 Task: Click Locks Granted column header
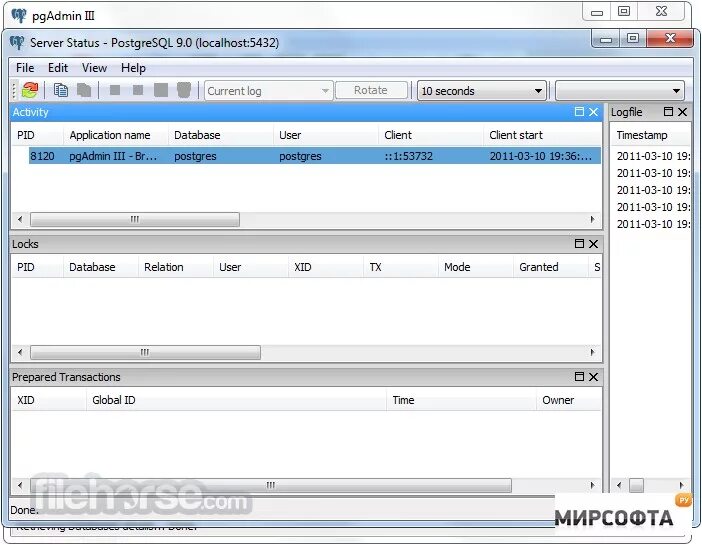coord(551,267)
